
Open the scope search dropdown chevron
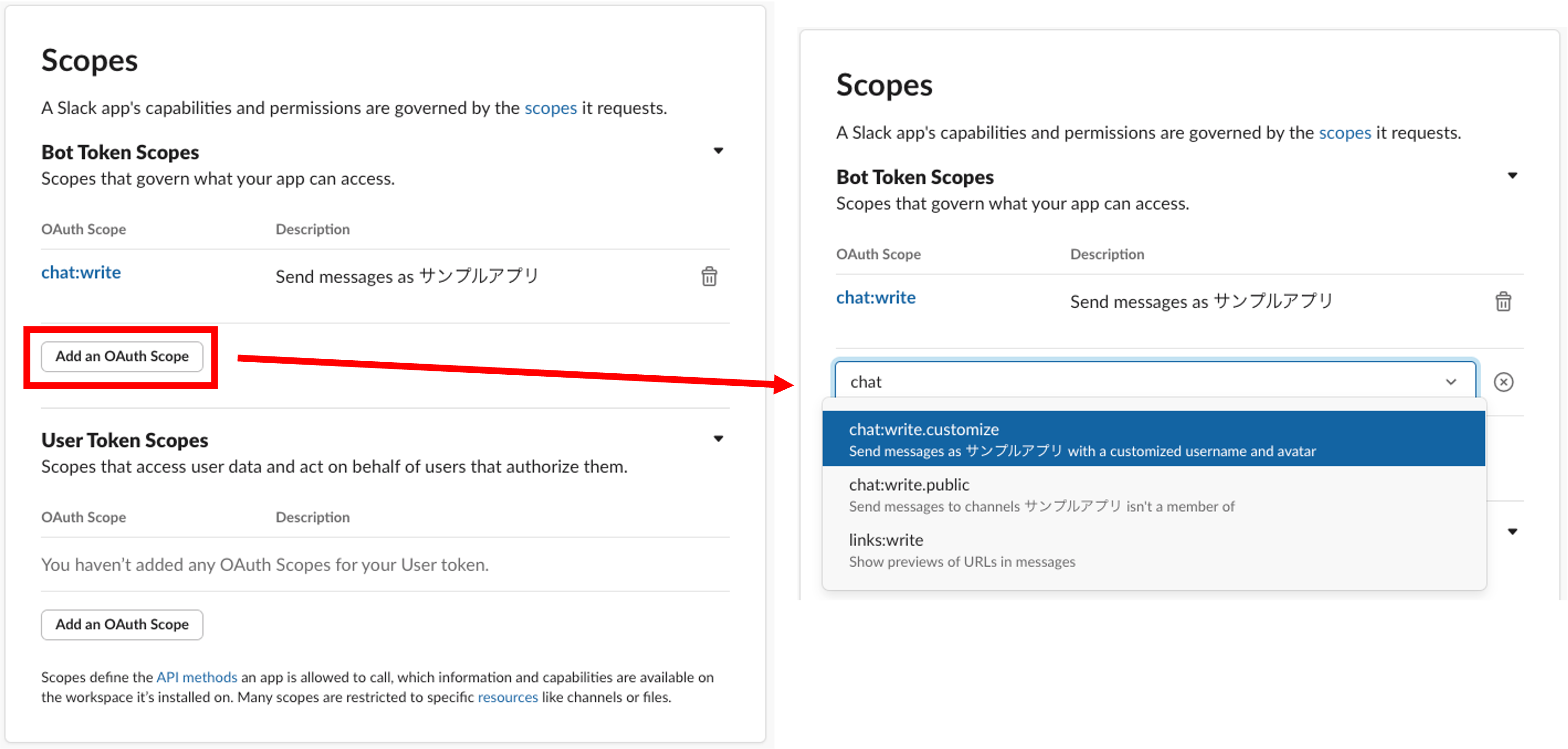pyautogui.click(x=1452, y=382)
